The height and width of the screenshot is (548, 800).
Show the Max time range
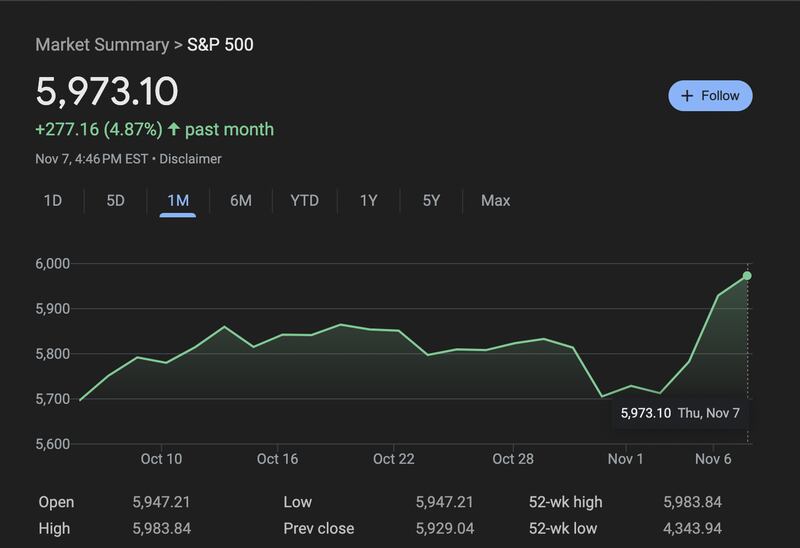(x=495, y=200)
